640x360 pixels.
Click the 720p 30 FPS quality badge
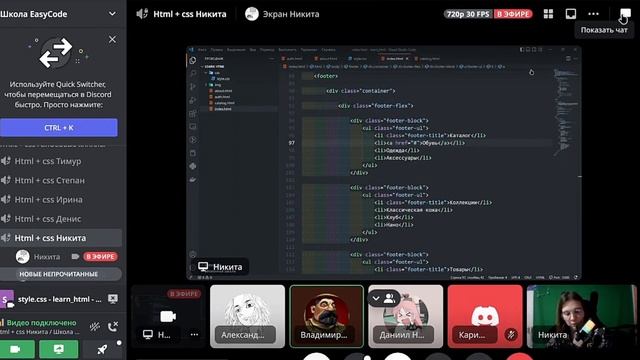point(468,14)
